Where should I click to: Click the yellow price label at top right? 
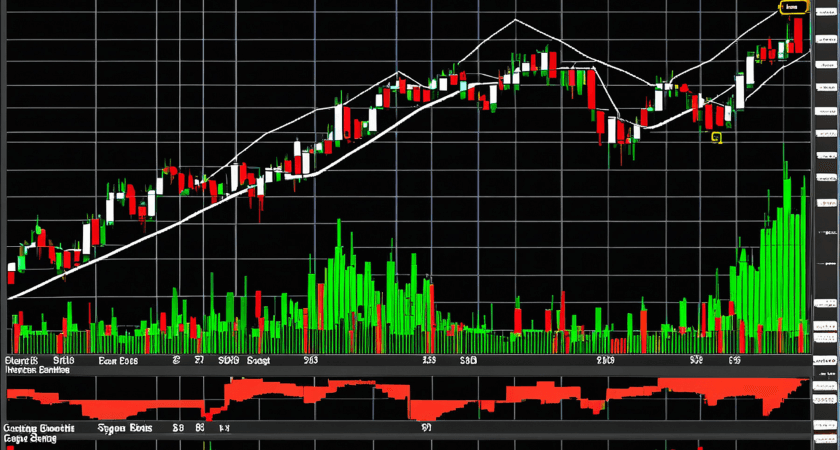click(792, 8)
